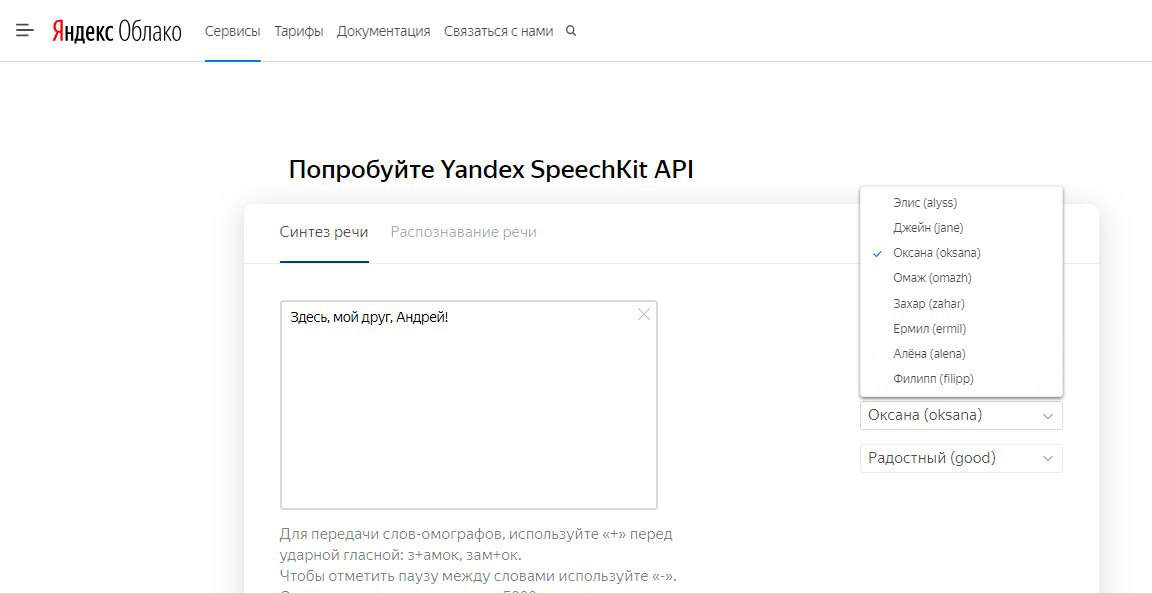Switch to Распознавание речи tab
Screen dimensions: 1152x593
pyautogui.click(x=464, y=232)
